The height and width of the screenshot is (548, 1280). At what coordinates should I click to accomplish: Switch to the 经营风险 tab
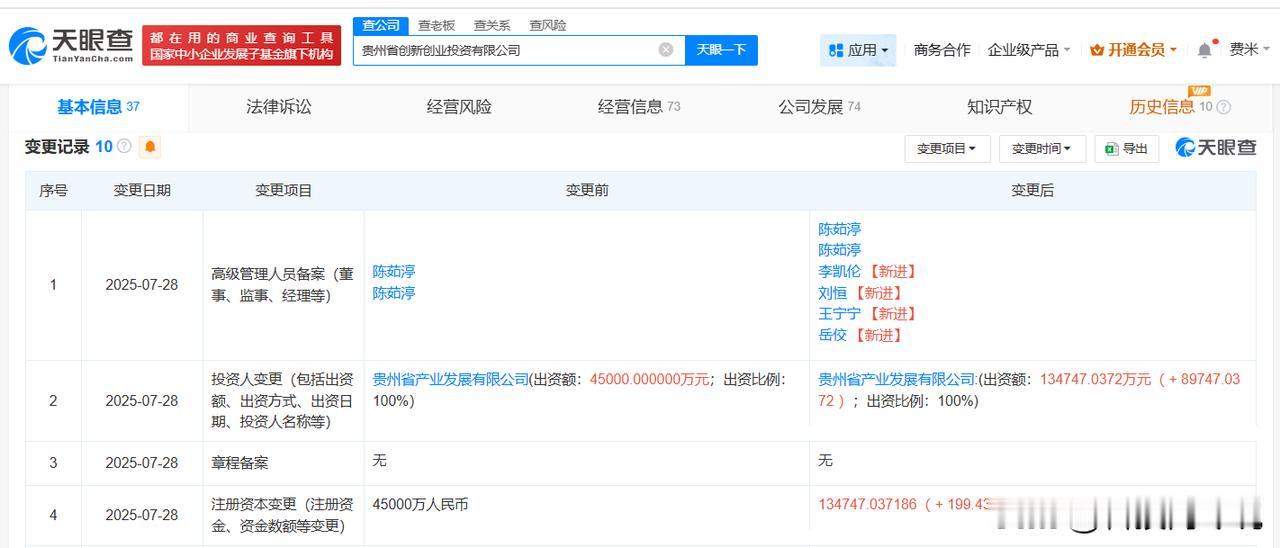click(x=459, y=107)
